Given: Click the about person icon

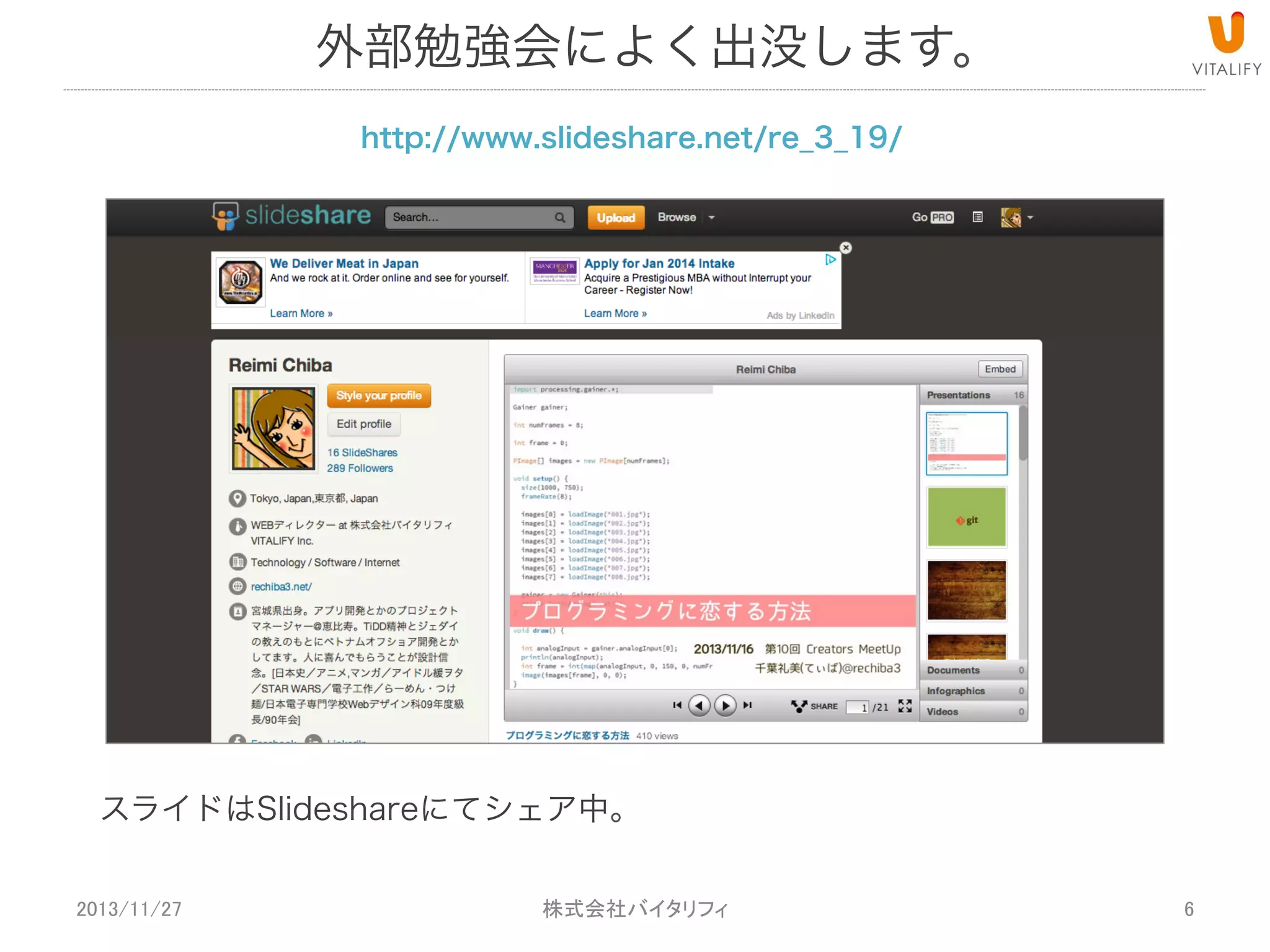Looking at the screenshot, I should pos(237,612).
